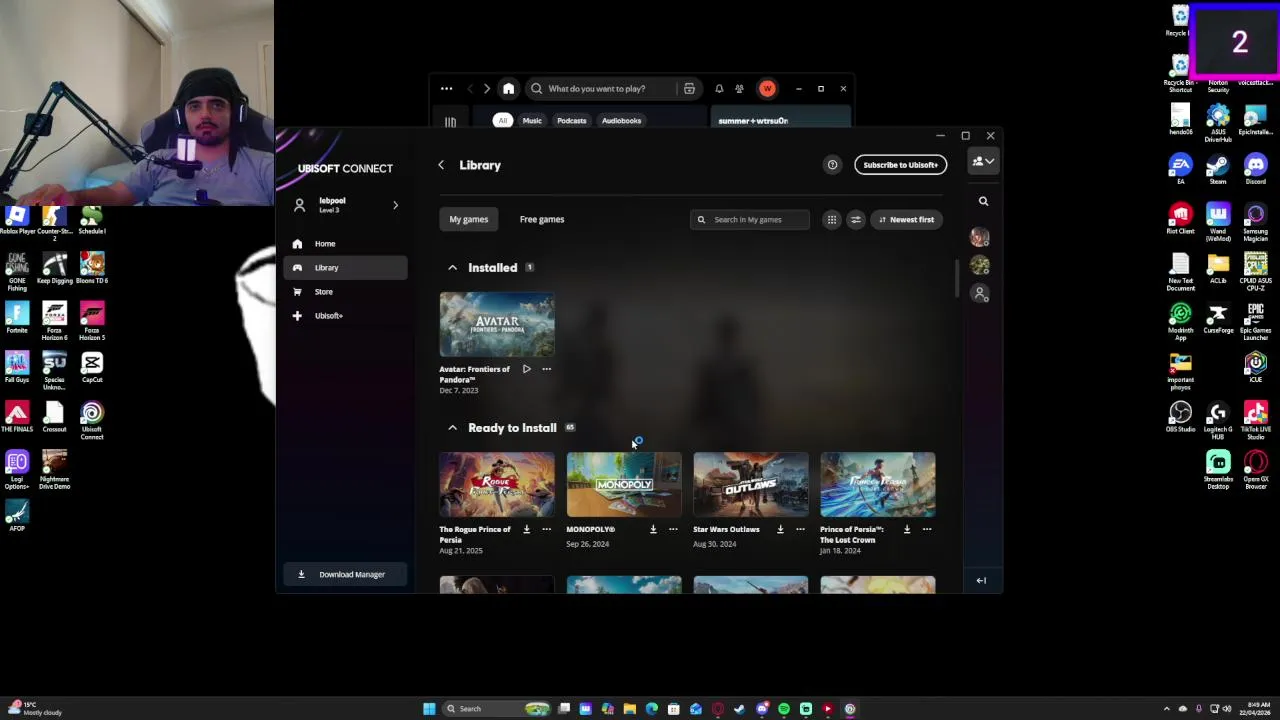1280x720 pixels.
Task: Open Spotify from the taskbar
Action: pos(783,709)
